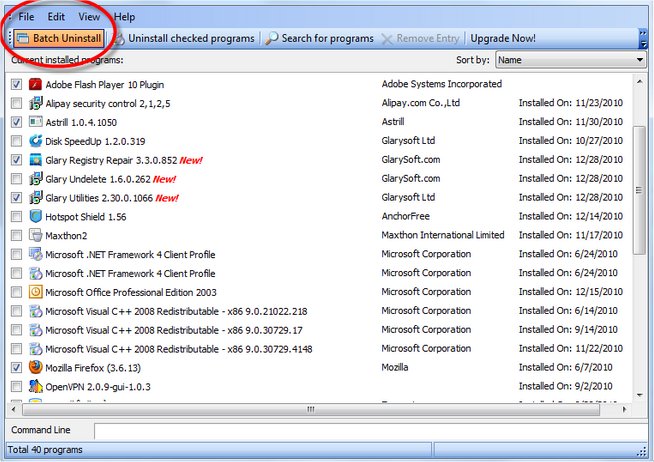Click Search for programs button
Screen dimensions: 654x462
point(319,38)
